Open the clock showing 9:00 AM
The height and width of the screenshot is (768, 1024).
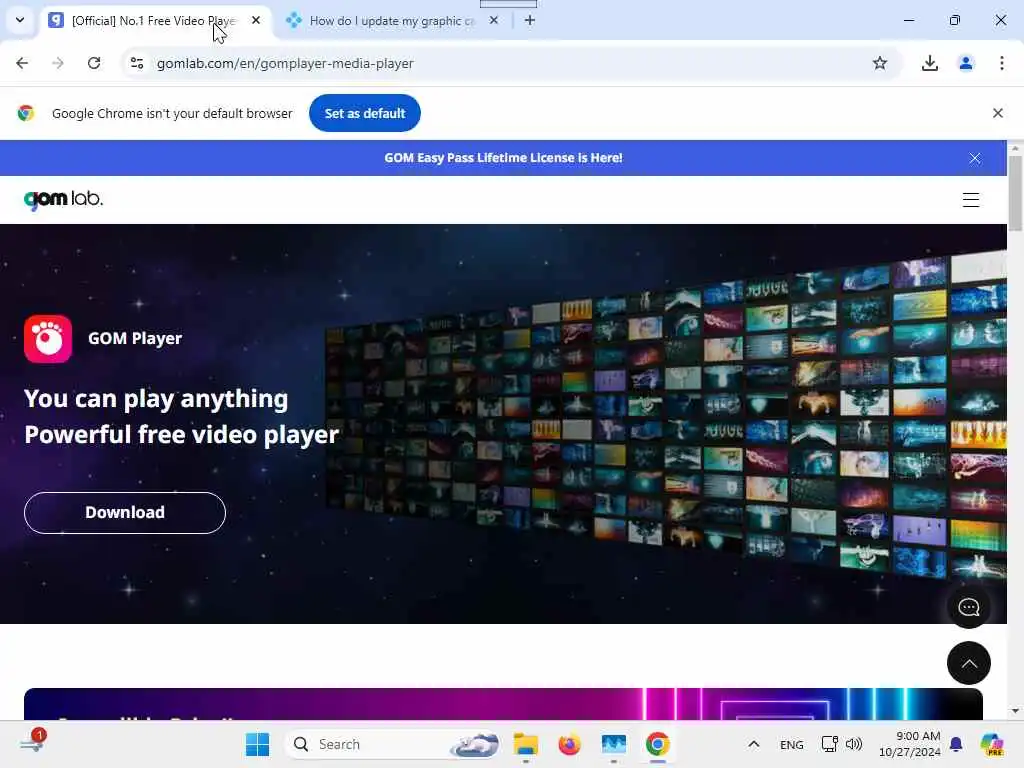pyautogui.click(x=909, y=744)
